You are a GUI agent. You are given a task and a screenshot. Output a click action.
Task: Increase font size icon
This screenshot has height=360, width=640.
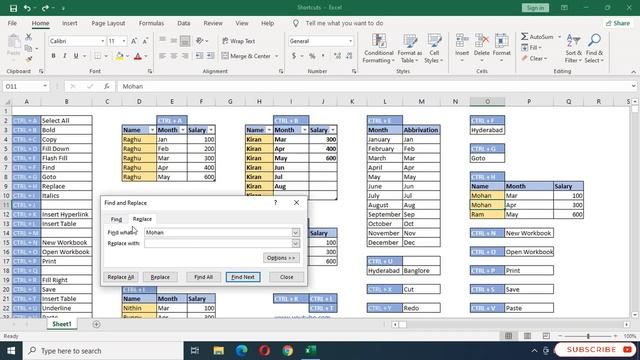pyautogui.click(x=134, y=41)
